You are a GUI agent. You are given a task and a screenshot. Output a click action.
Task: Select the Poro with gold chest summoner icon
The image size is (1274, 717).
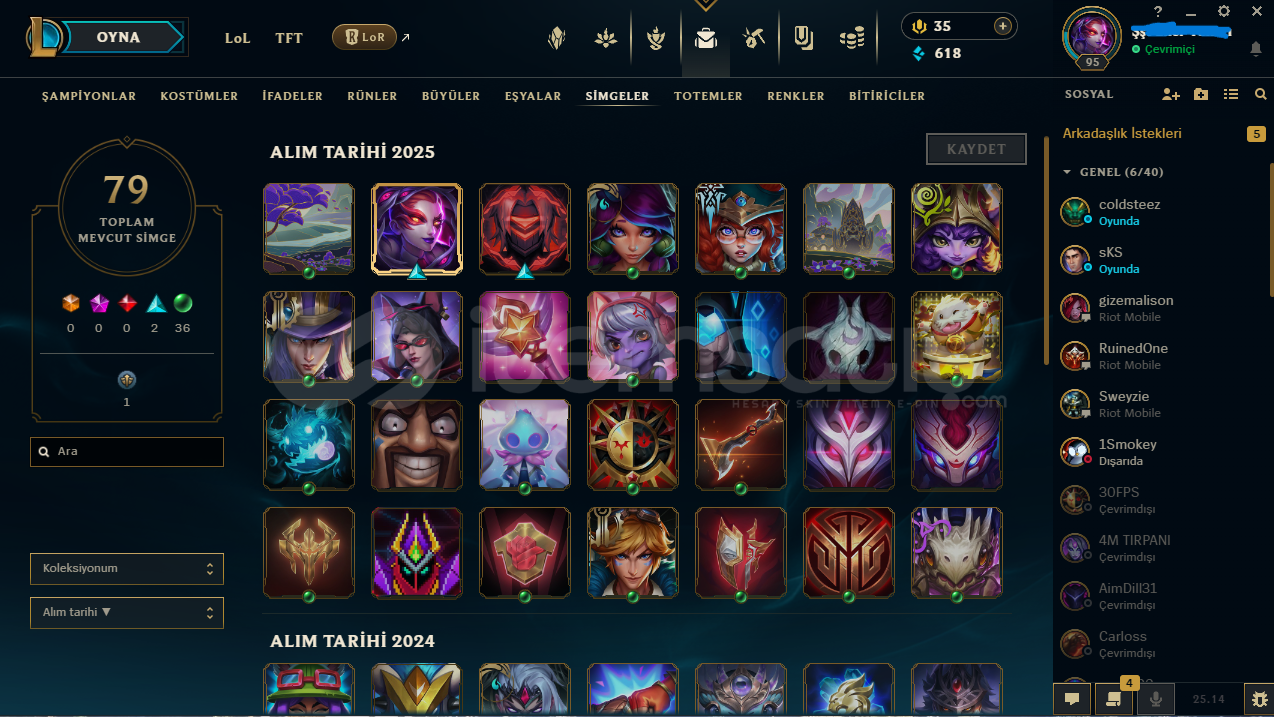[x=957, y=337]
